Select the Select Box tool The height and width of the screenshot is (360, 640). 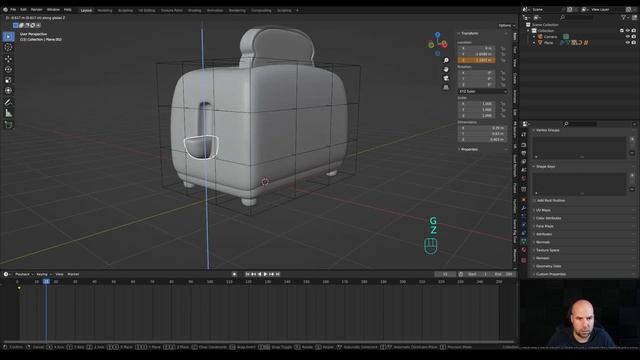pos(8,37)
